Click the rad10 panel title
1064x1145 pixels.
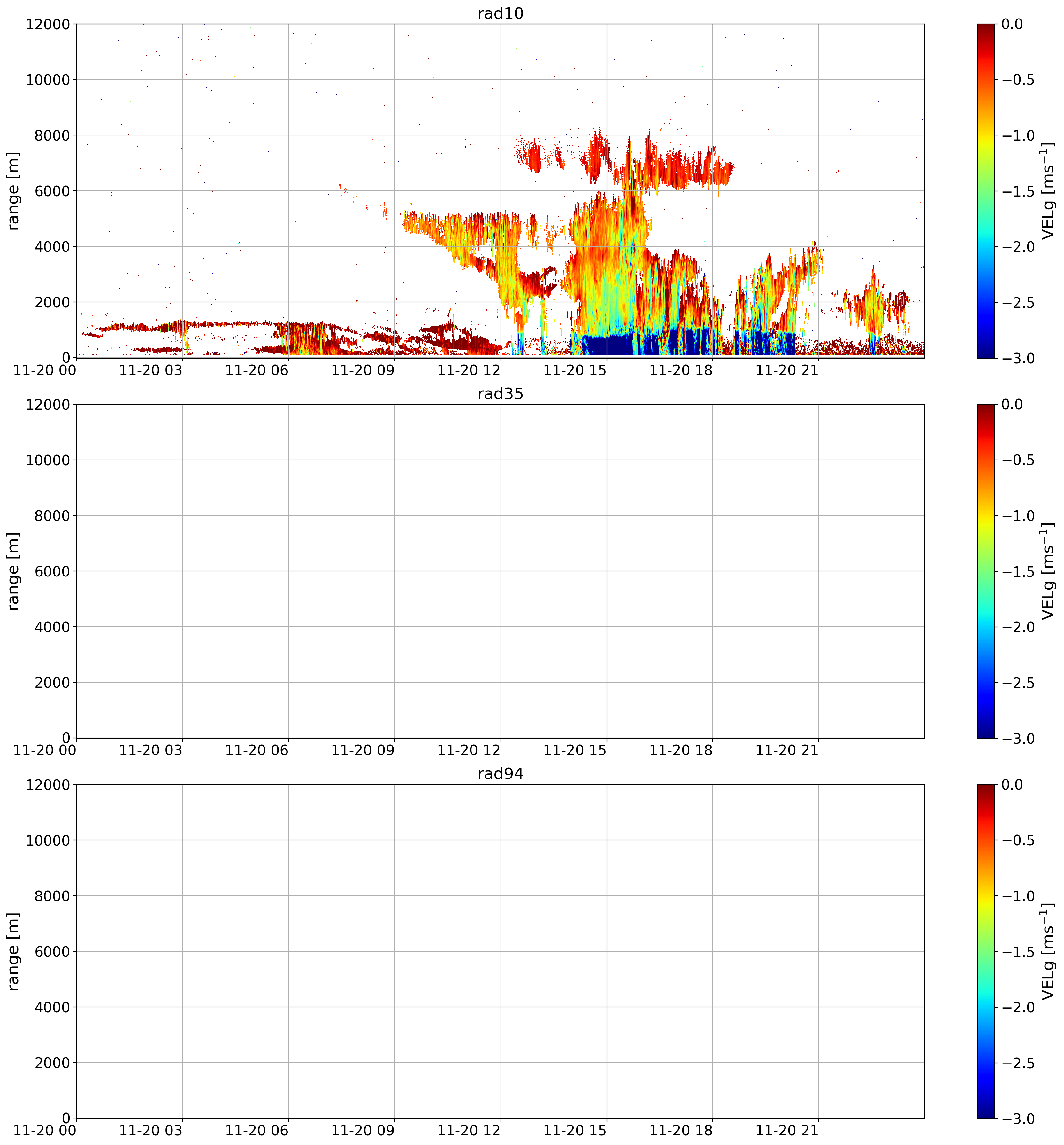500,13
